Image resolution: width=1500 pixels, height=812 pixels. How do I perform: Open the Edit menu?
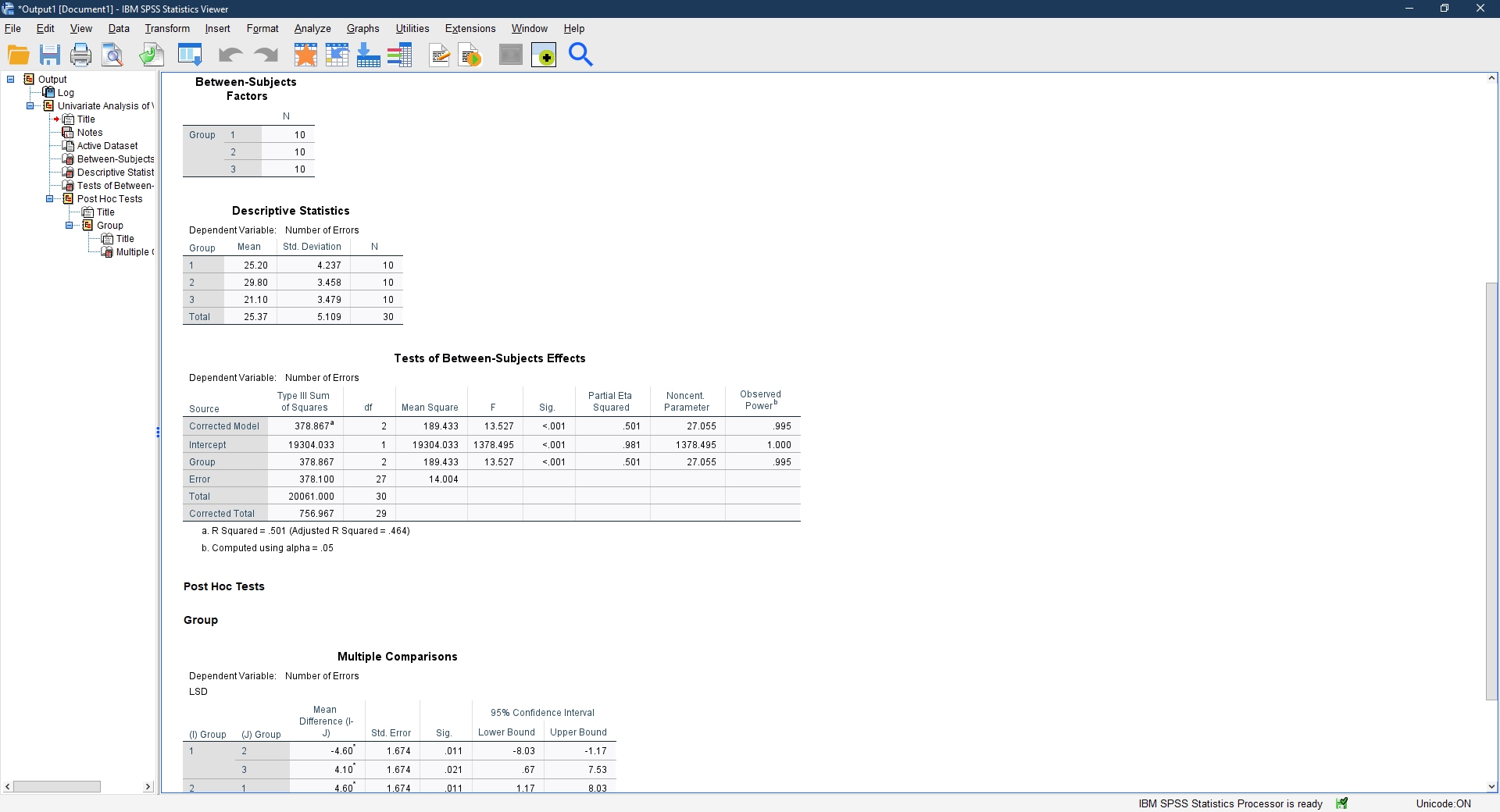click(45, 28)
